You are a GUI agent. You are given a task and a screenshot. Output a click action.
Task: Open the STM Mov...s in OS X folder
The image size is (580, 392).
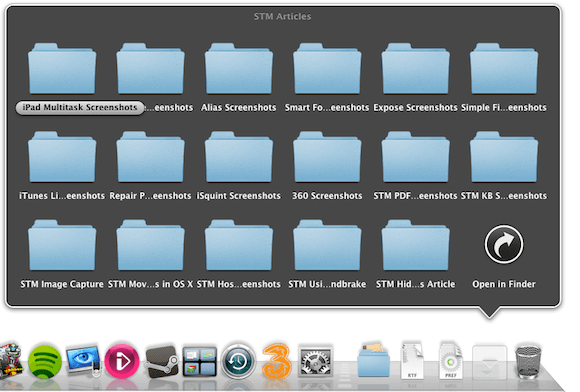click(151, 246)
